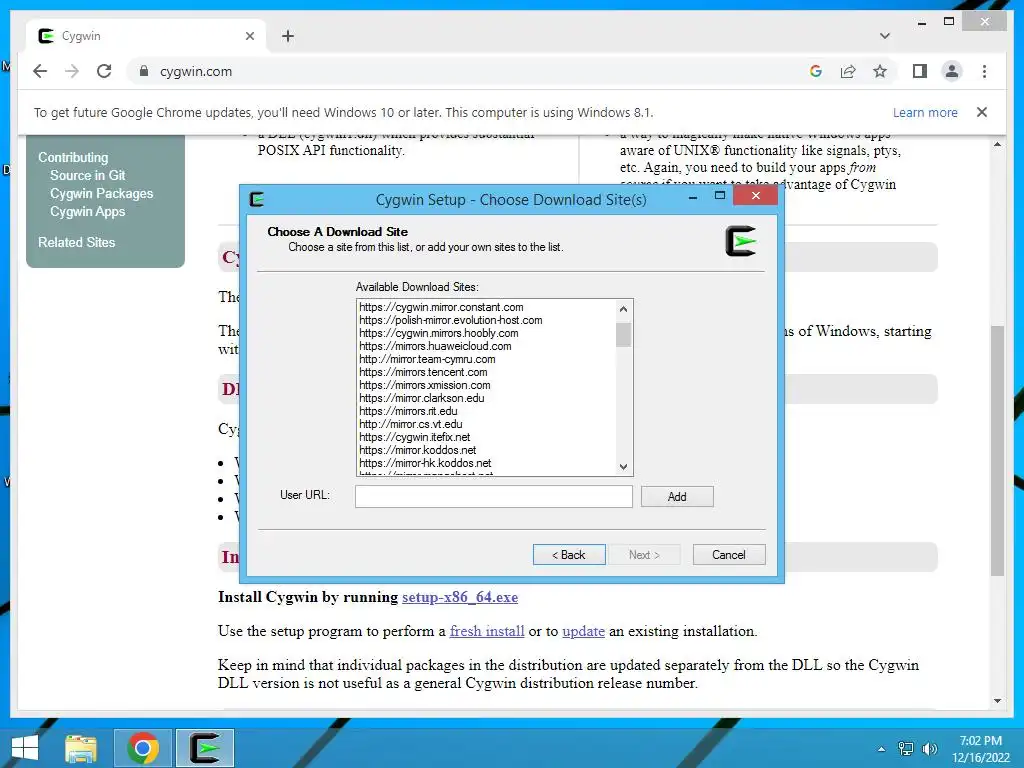Download setup-x86_64.exe link
The image size is (1024, 768).
[460, 597]
